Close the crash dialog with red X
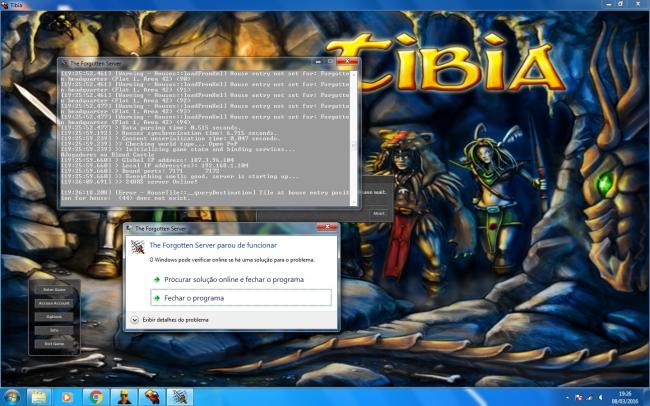This screenshot has height=406, width=650. coord(327,227)
